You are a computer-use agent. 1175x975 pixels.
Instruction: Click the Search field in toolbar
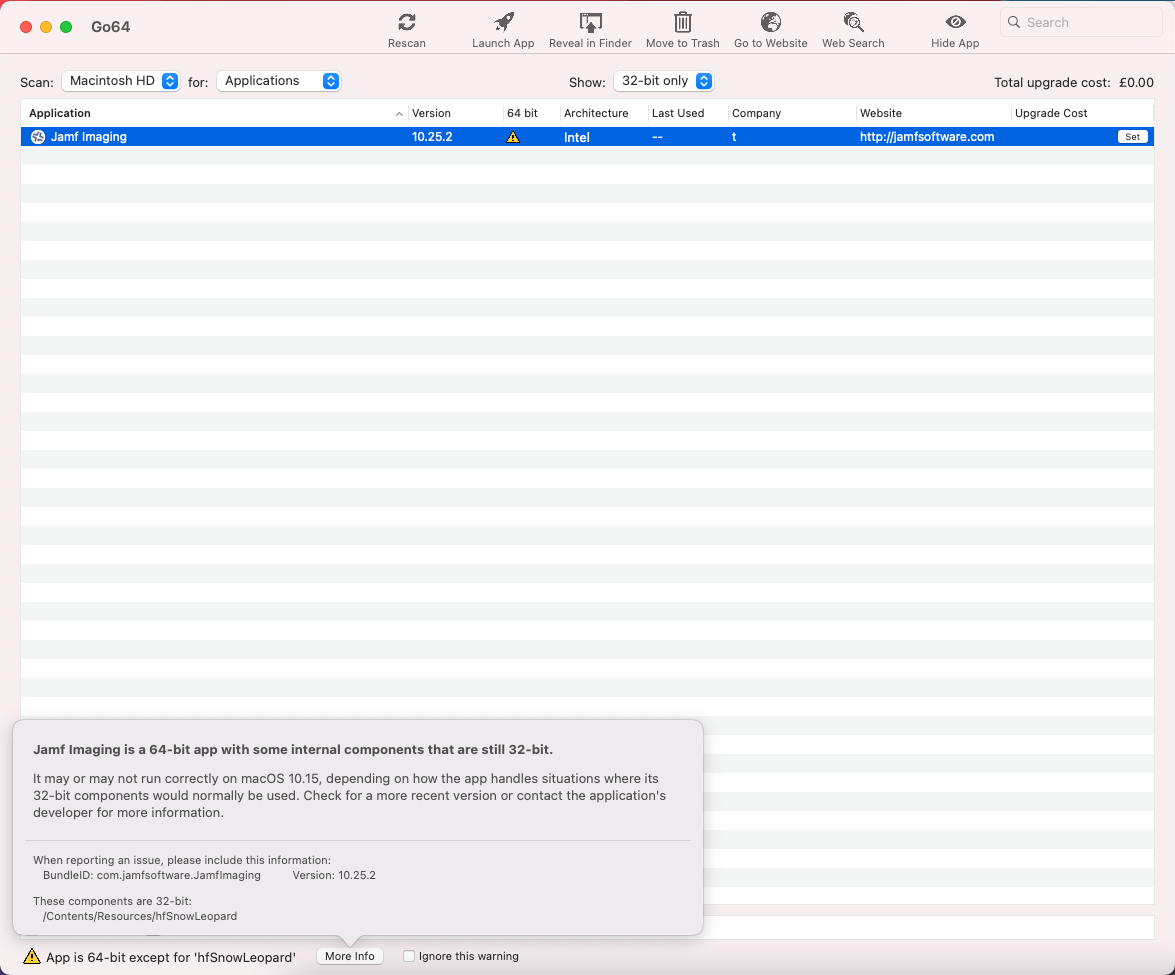tap(1081, 22)
